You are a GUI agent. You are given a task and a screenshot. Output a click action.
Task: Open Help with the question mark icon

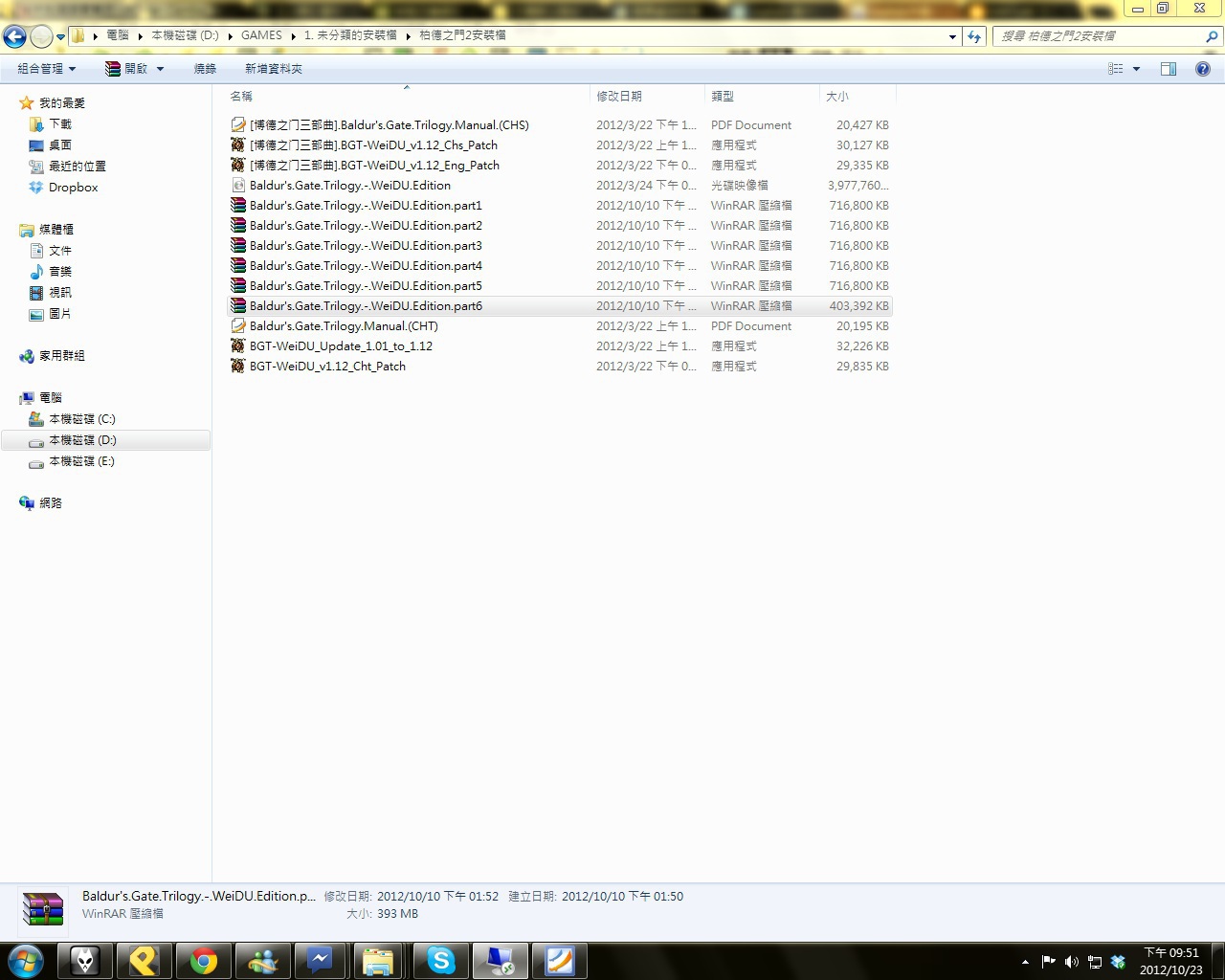coord(1203,69)
